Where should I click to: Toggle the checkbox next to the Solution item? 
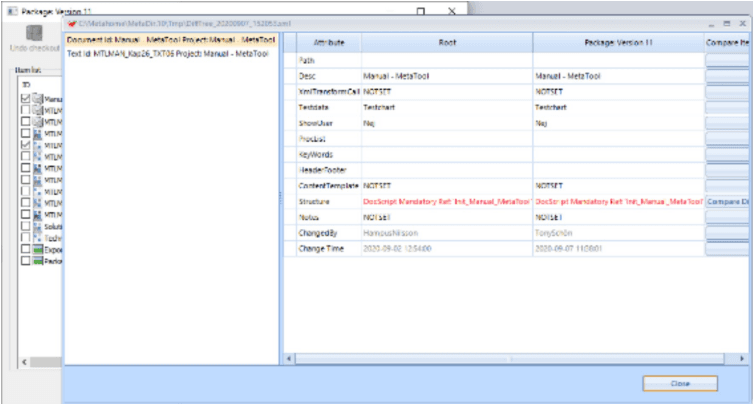pyautogui.click(x=25, y=227)
